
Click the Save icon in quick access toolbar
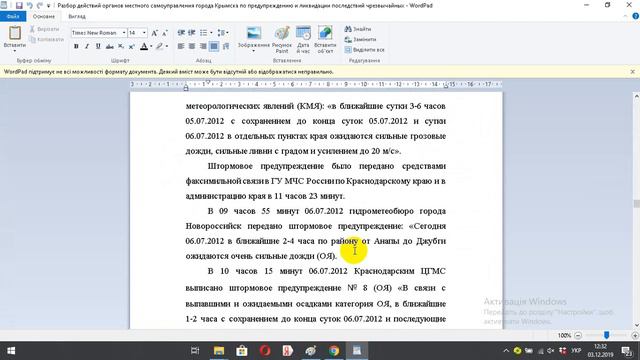(x=19, y=5)
